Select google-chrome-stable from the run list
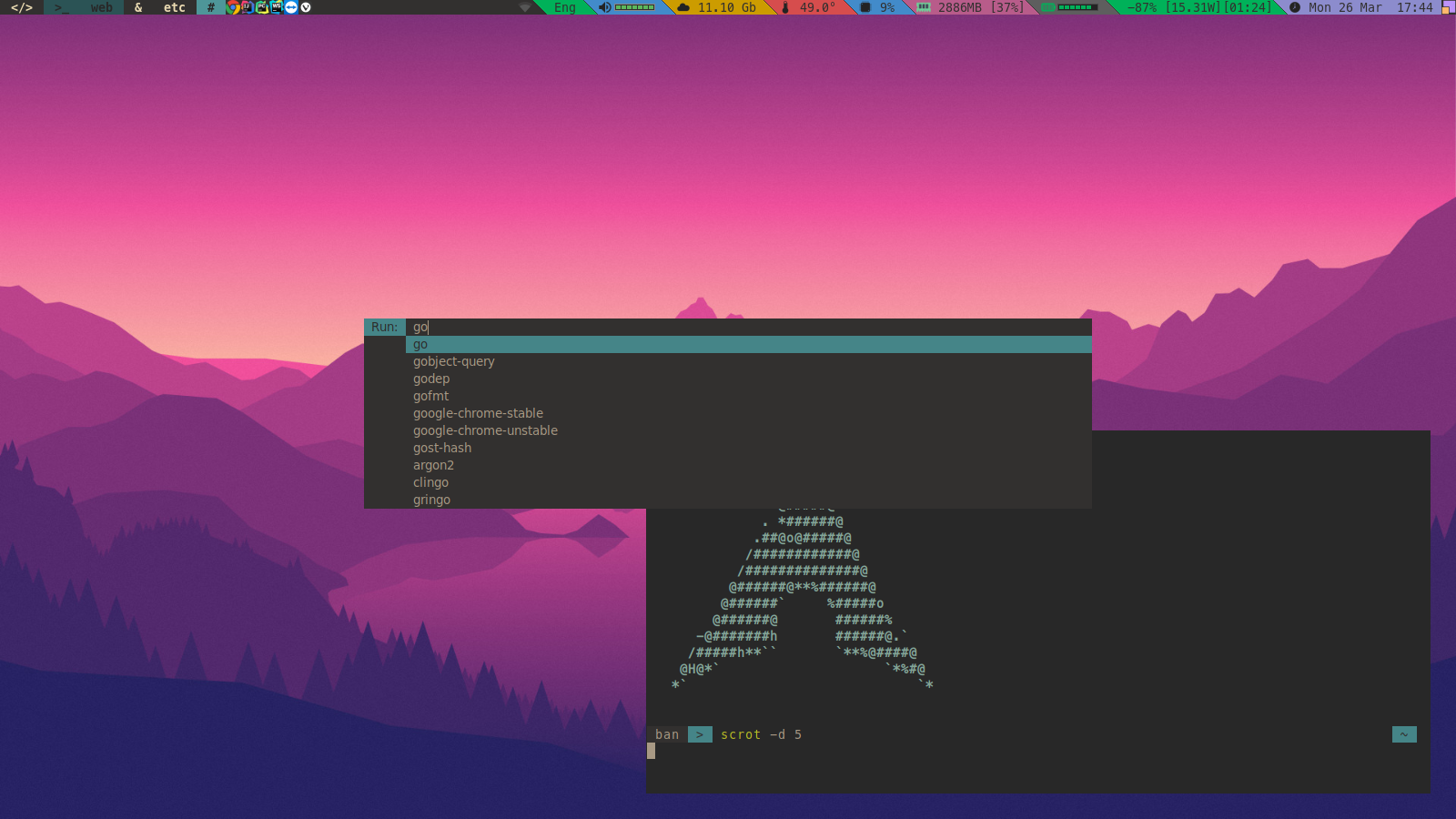 point(478,413)
